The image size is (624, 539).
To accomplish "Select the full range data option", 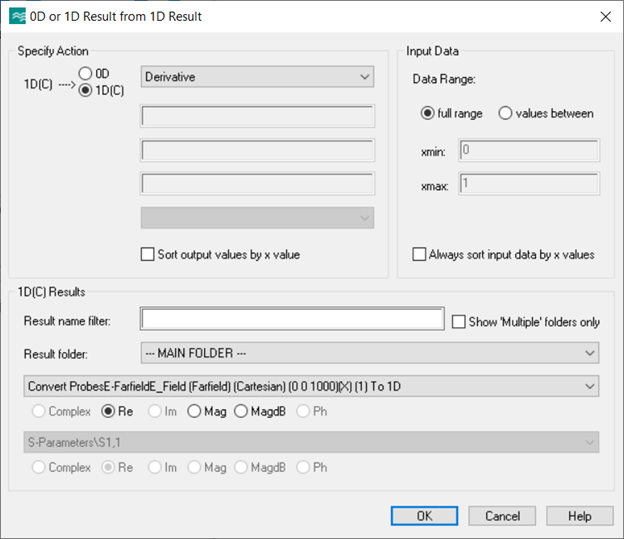I will tap(428, 113).
